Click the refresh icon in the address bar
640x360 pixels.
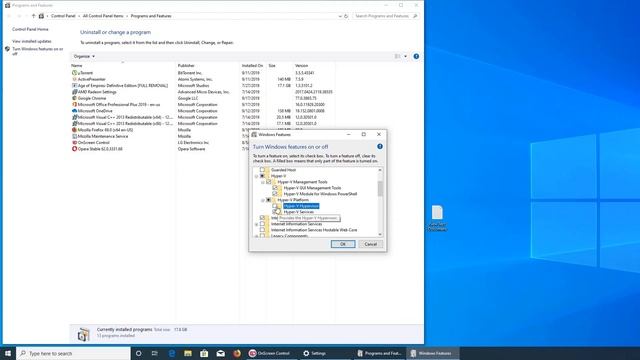coord(346,16)
